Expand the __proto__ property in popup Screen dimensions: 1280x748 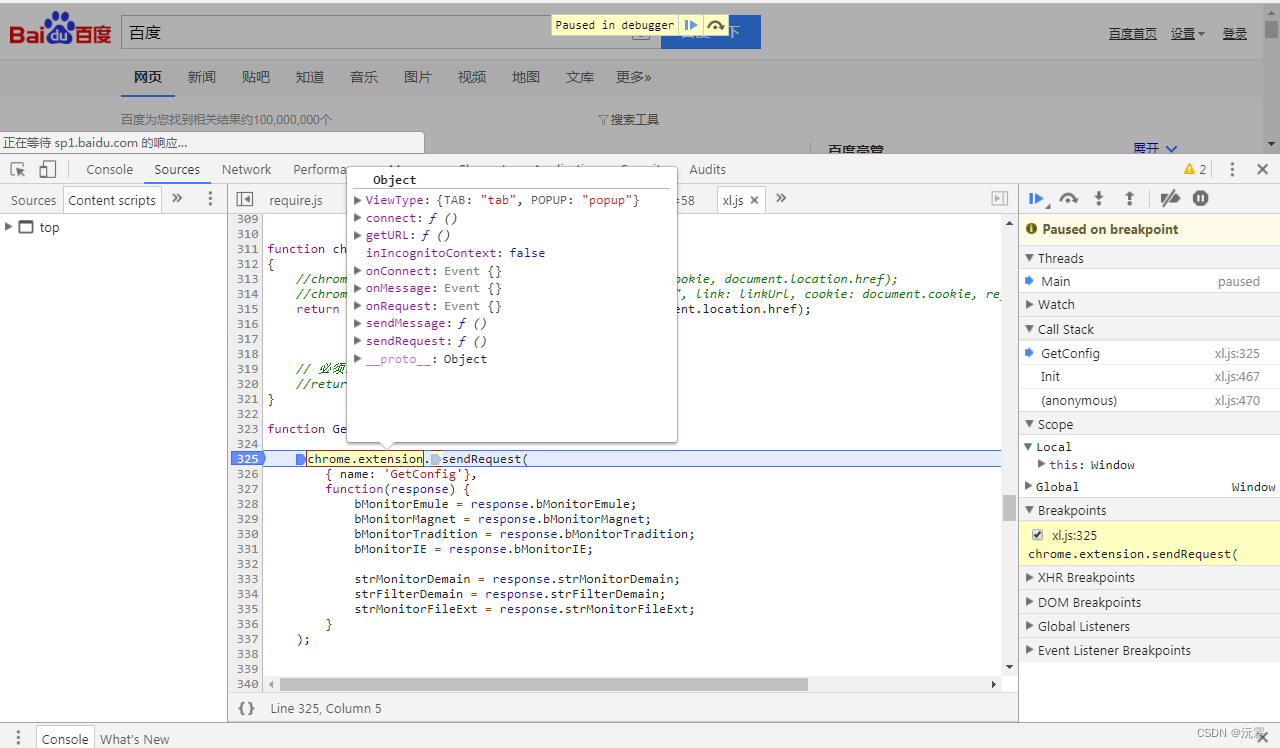coord(358,359)
